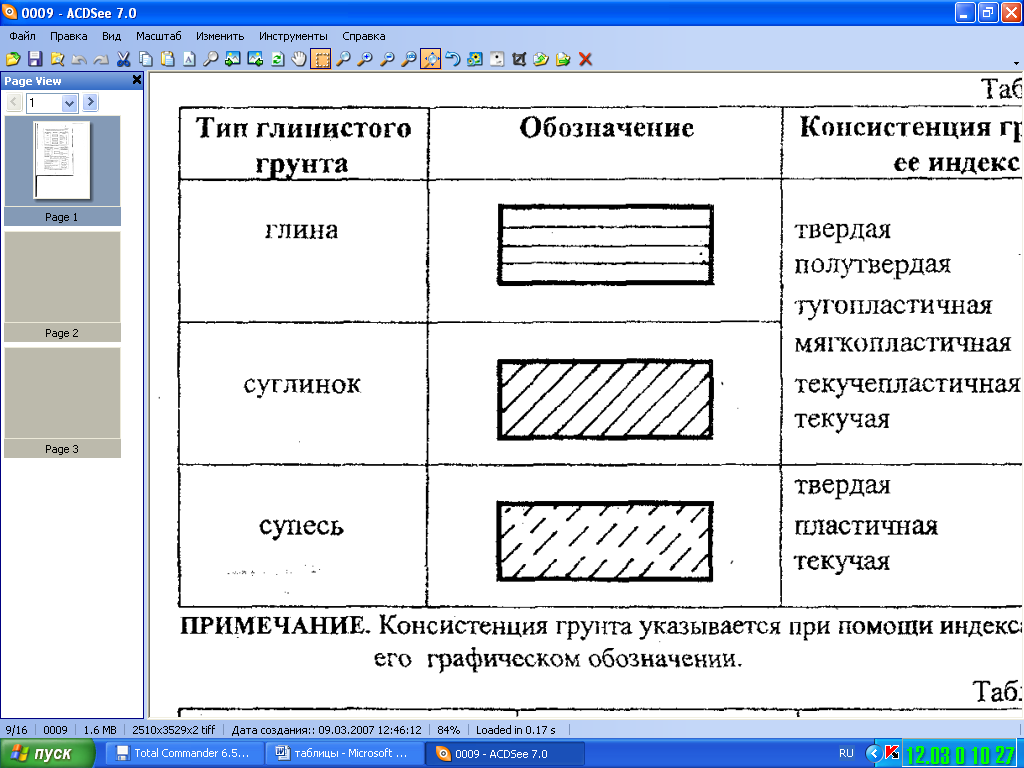Viewport: 1024px width, 768px height.
Task: Click the 9/16 status bar entry
Action: click(16, 729)
